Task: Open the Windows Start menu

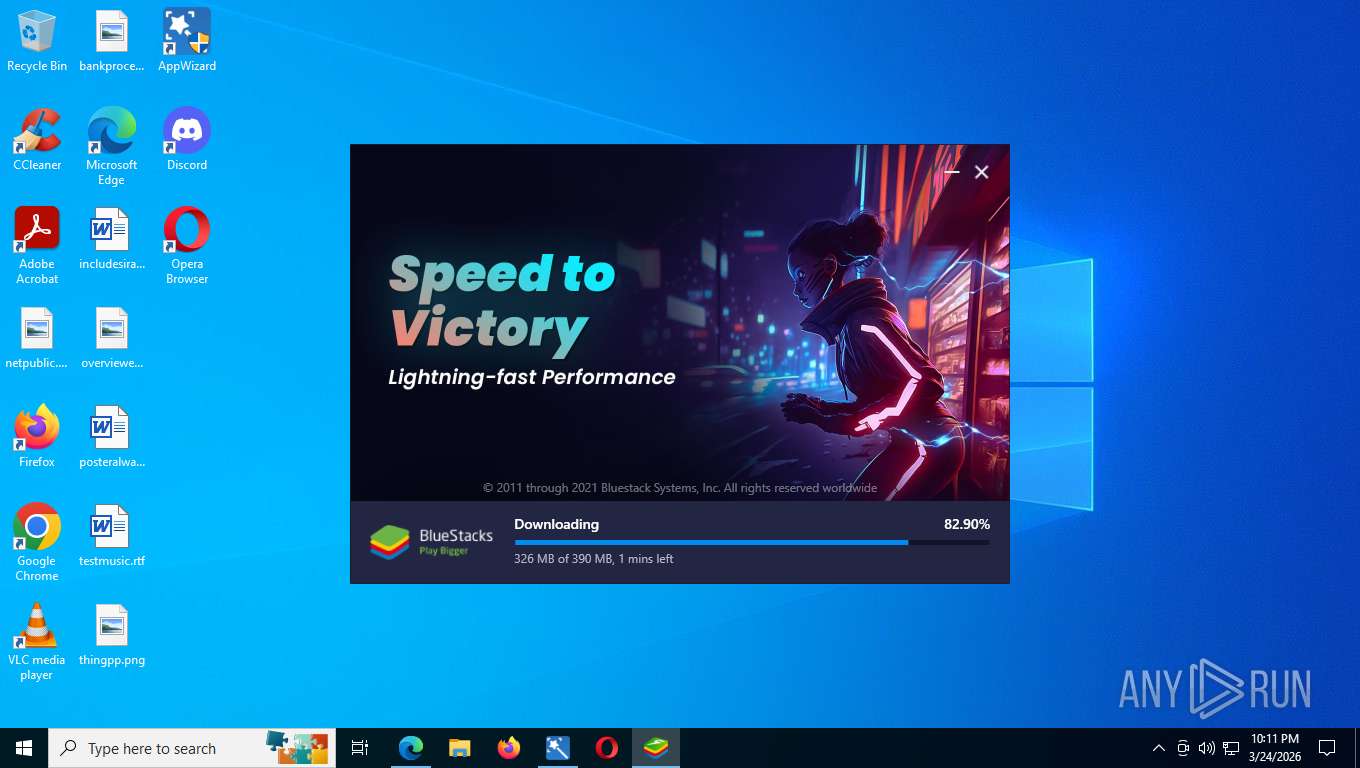Action: point(24,748)
